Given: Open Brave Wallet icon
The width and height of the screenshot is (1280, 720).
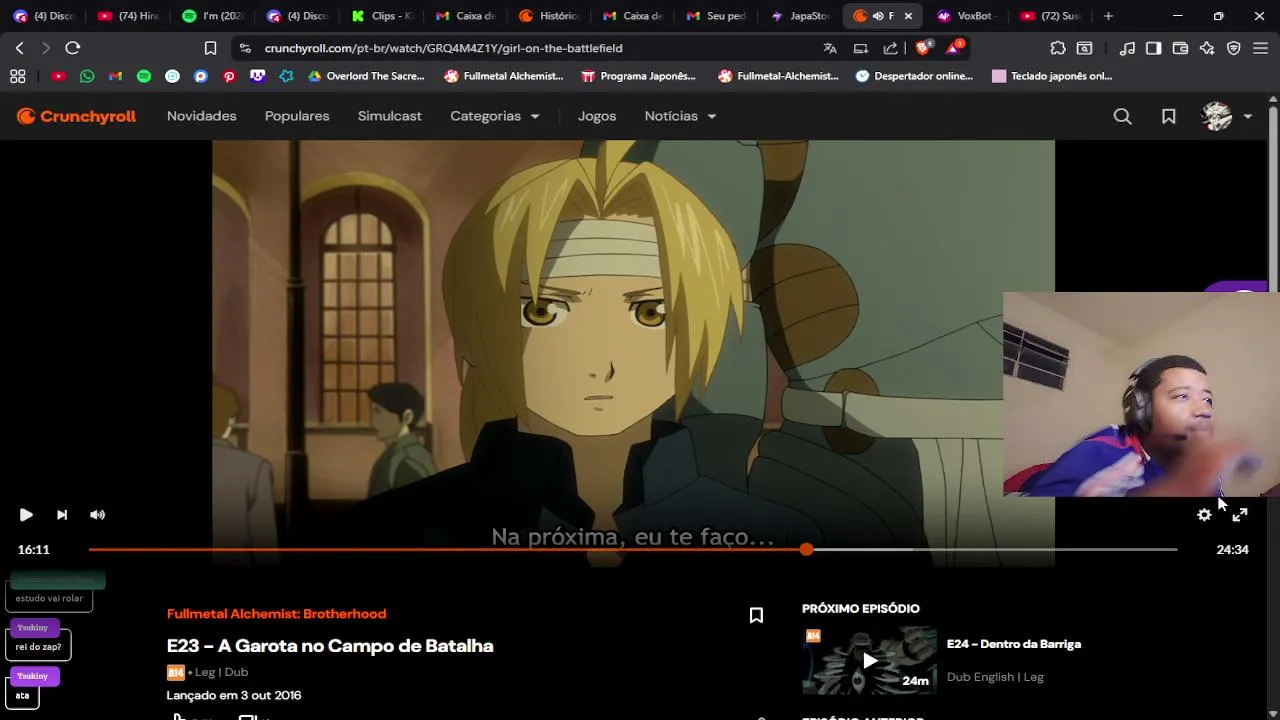Looking at the screenshot, I should pos(1180,48).
